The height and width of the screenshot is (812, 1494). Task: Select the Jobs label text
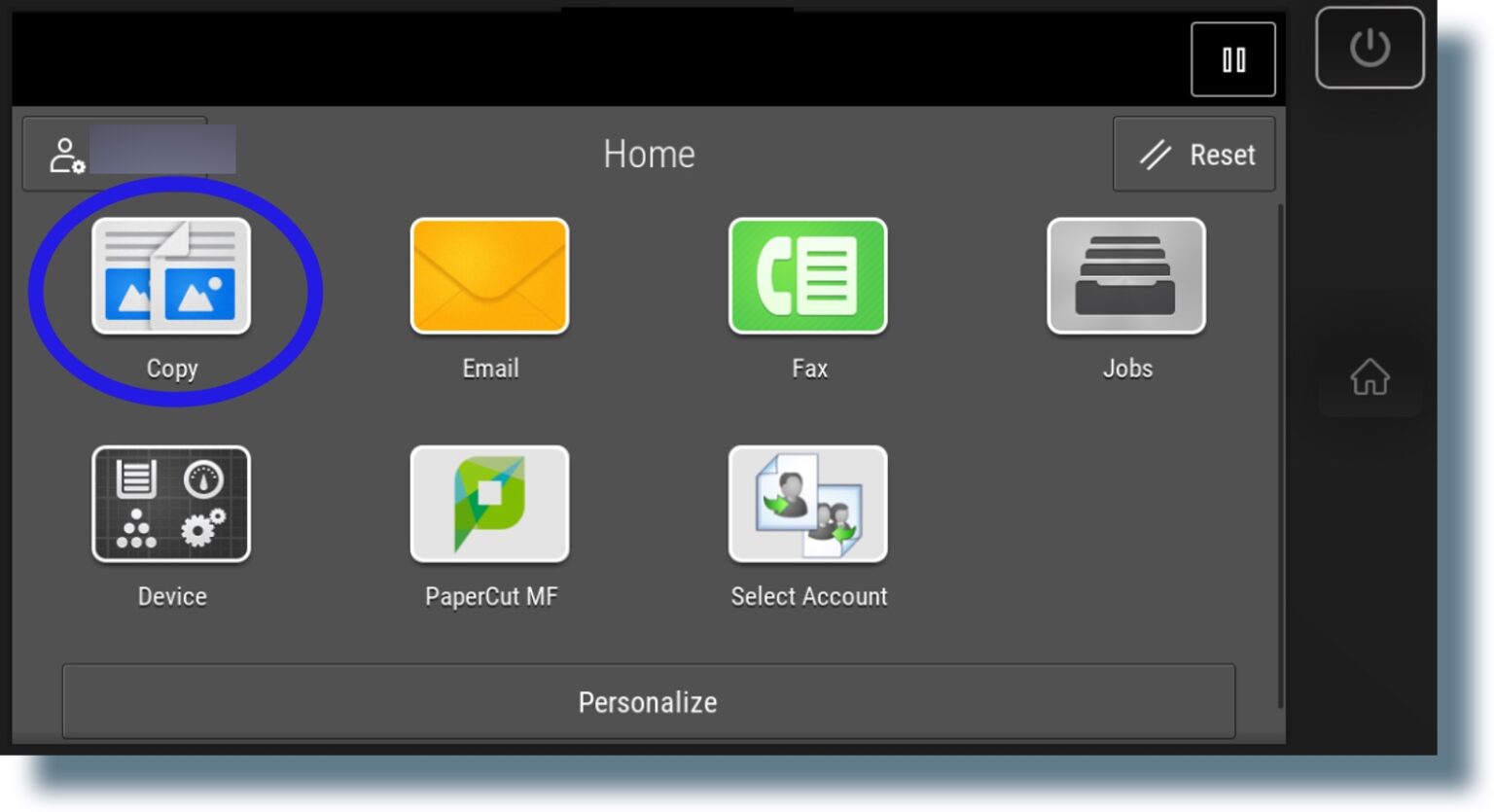(x=1126, y=368)
